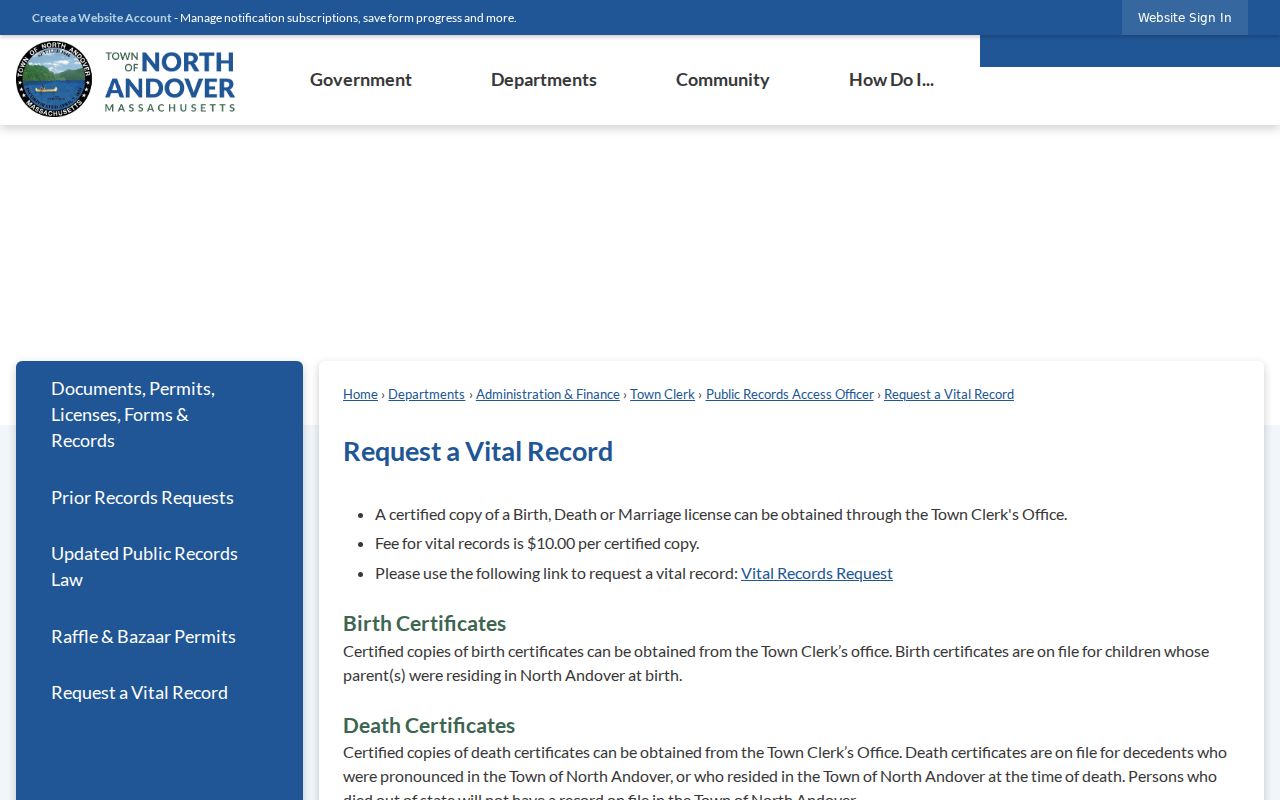Viewport: 1280px width, 800px height.
Task: Open the Government menu
Action: coord(361,80)
